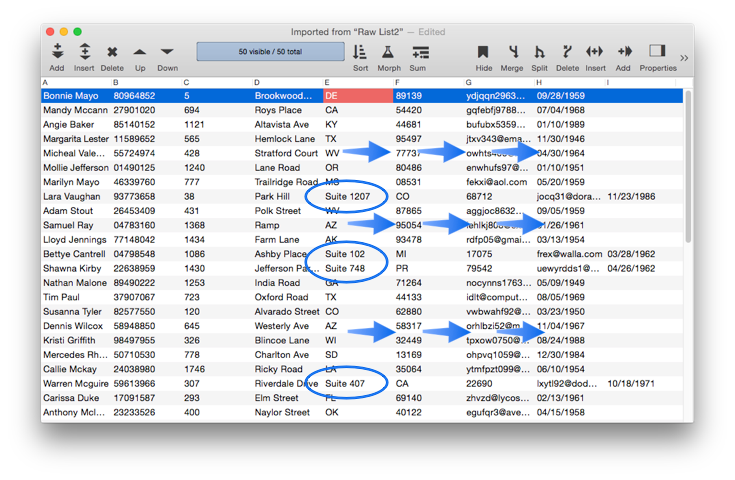Click the Insert row icon
Viewport: 735px width, 480px height.
click(84, 51)
